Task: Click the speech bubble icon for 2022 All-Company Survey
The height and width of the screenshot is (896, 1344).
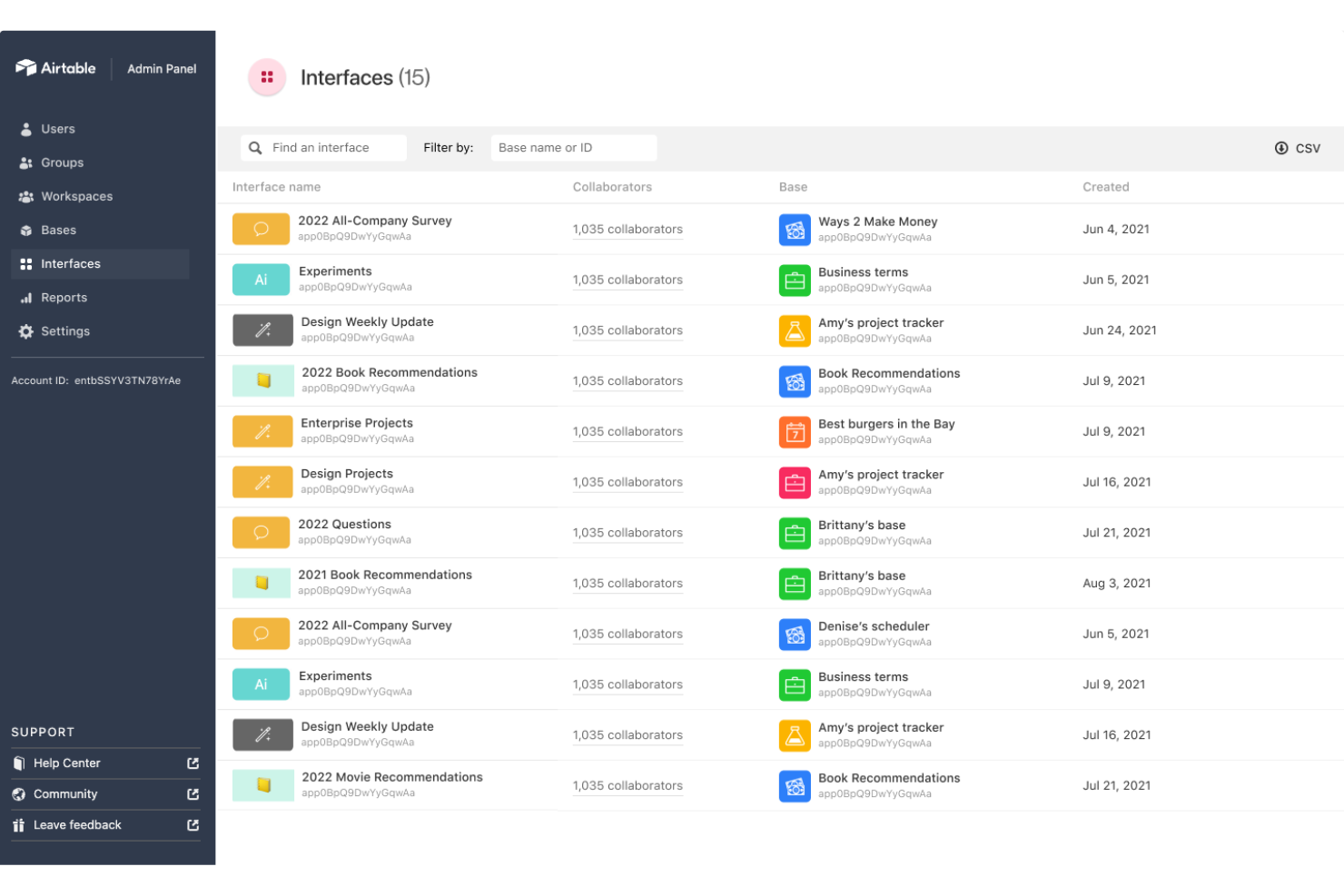Action: tap(261, 229)
